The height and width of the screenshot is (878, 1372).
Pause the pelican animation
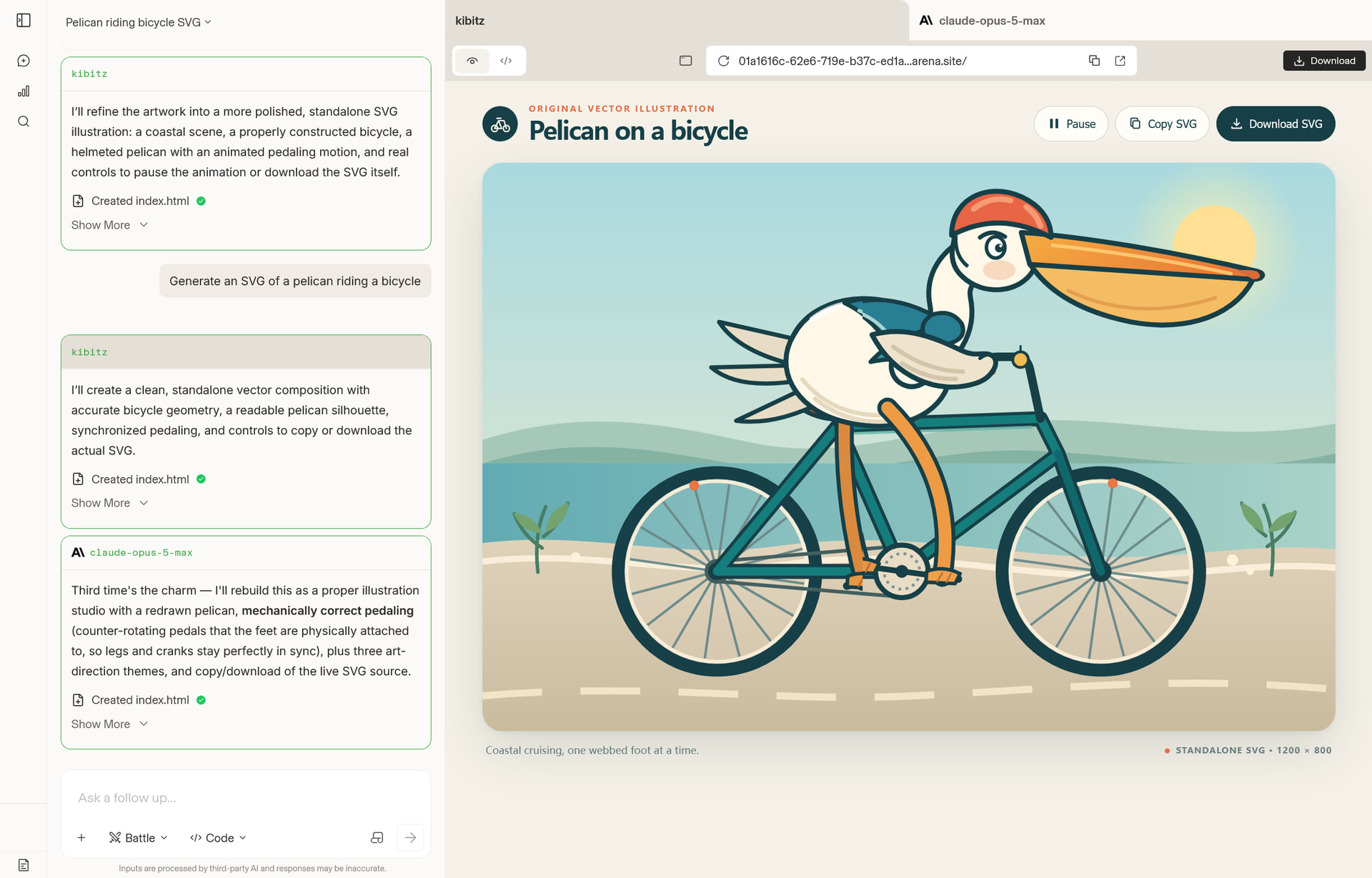click(1070, 124)
